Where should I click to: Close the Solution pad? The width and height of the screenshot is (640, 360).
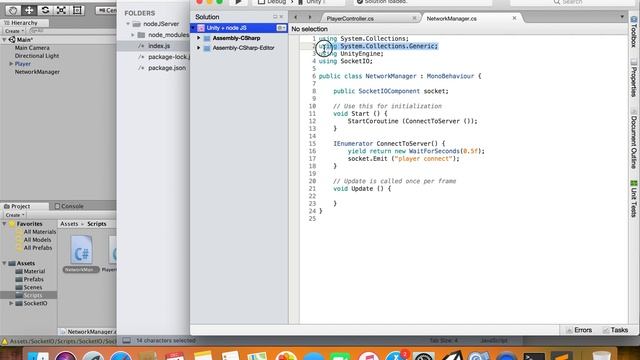[x=281, y=17]
